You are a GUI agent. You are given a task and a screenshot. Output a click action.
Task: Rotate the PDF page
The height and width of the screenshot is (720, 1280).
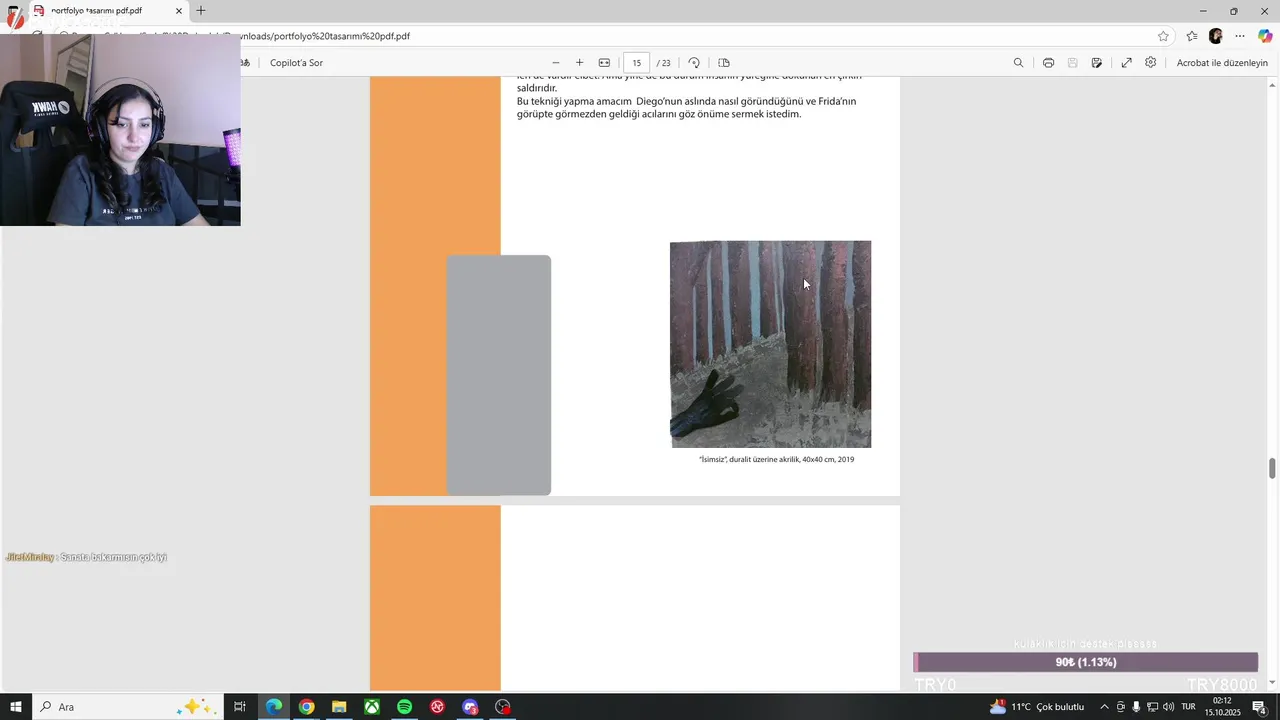point(694,63)
